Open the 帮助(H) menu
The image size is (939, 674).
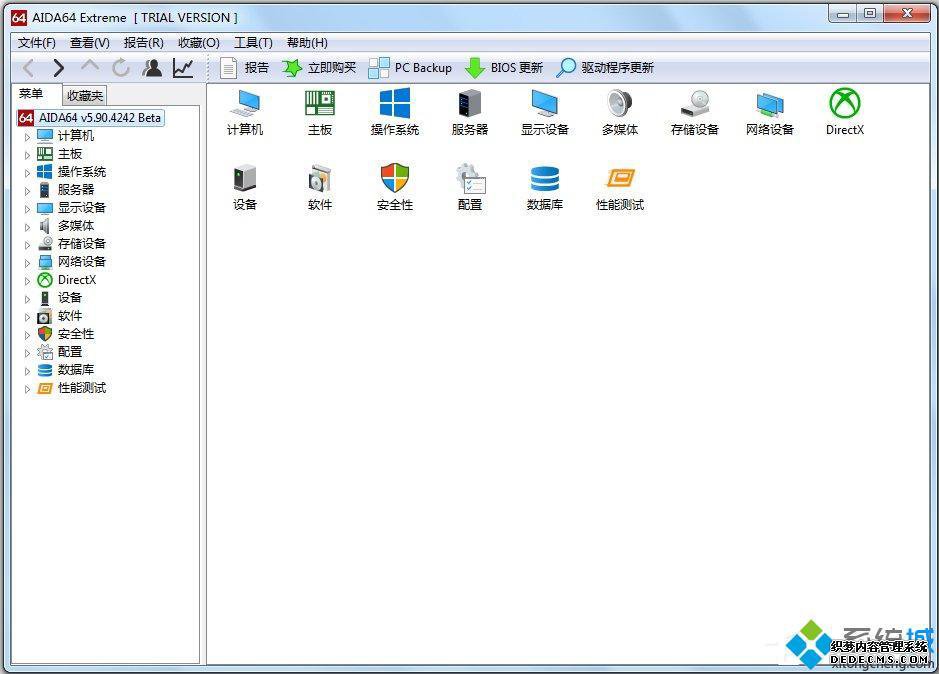(307, 43)
